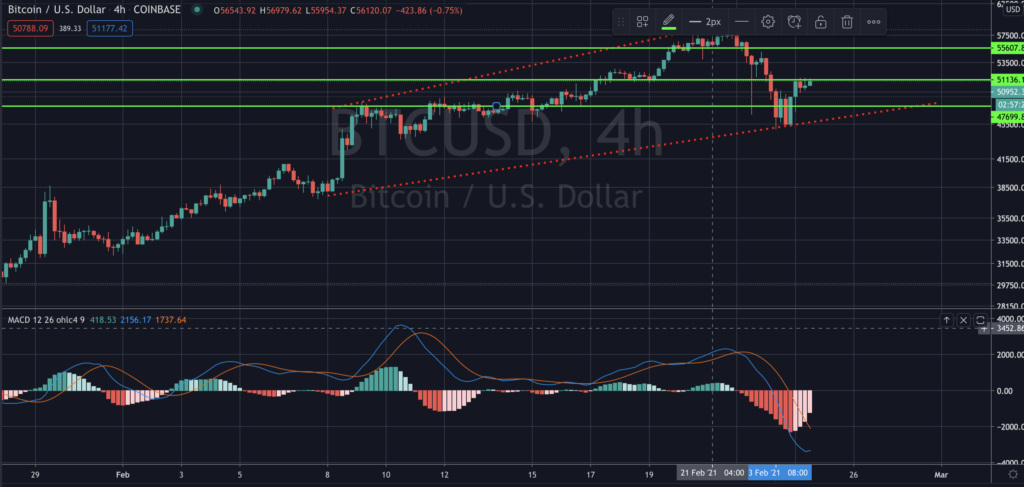Toggle lock on the selected drawing
Screen dimensions: 1024x487
[x=820, y=22]
